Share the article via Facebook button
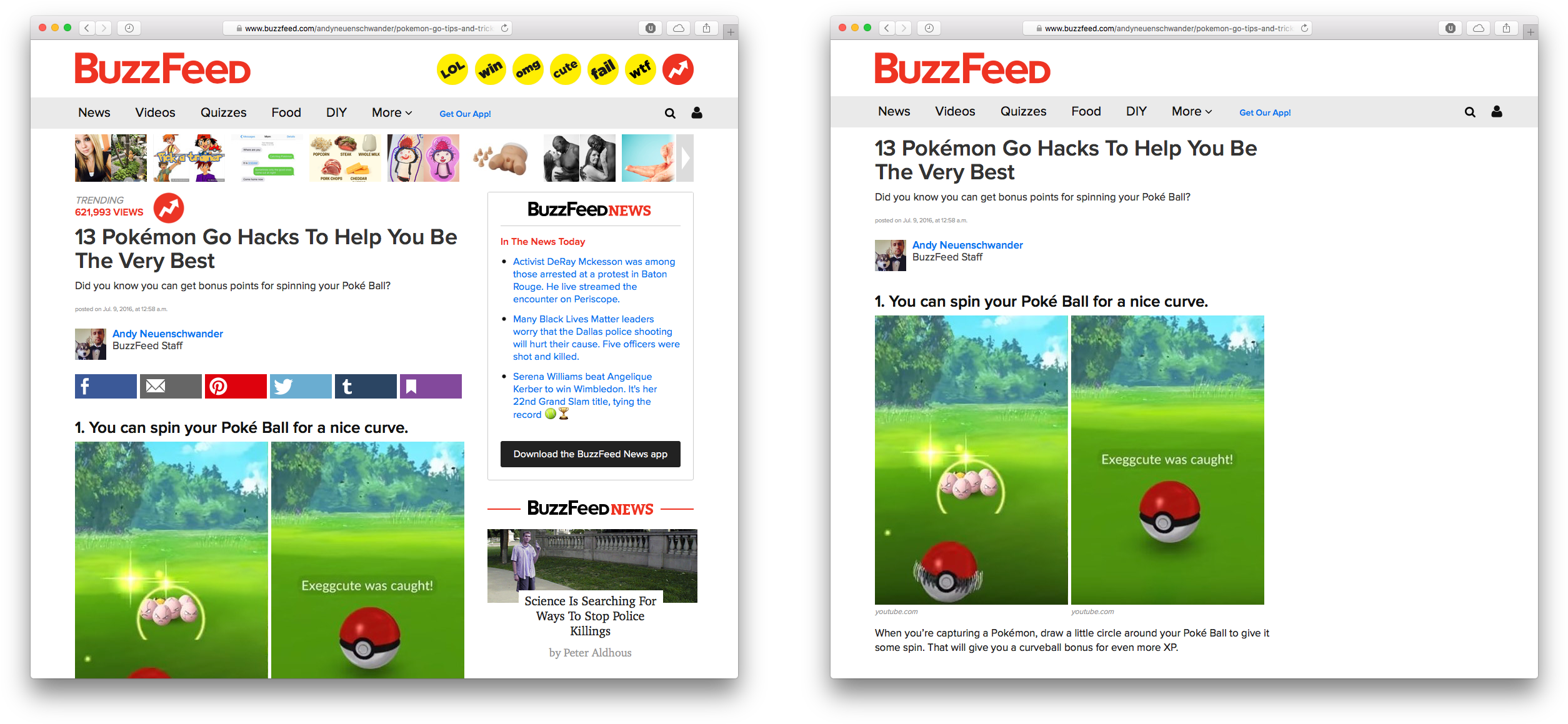The image size is (1568, 724). 106,387
